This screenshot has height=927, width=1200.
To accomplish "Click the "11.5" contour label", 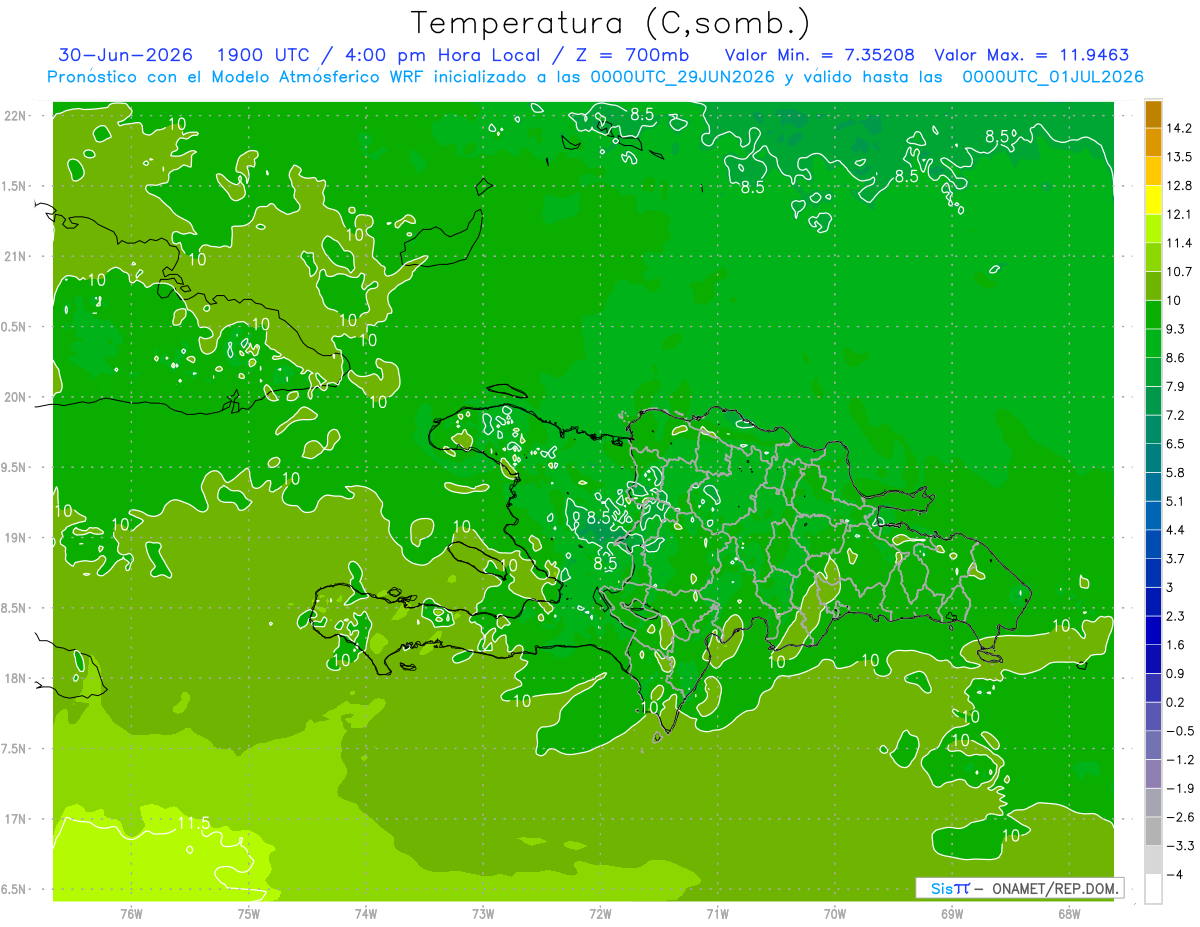I will [193, 823].
